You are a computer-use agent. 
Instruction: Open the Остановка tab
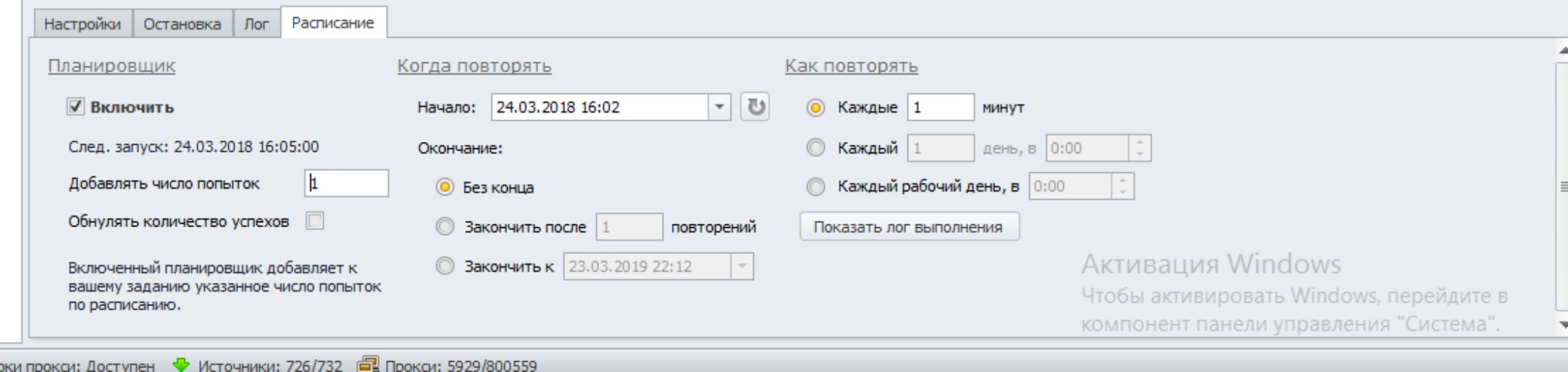click(182, 24)
